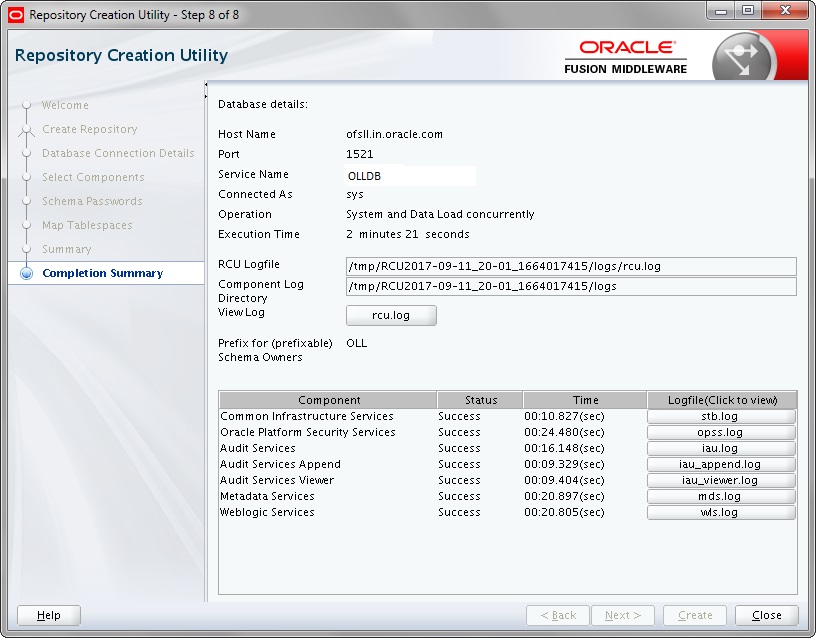Click the Component Log Directory field

coord(571,286)
